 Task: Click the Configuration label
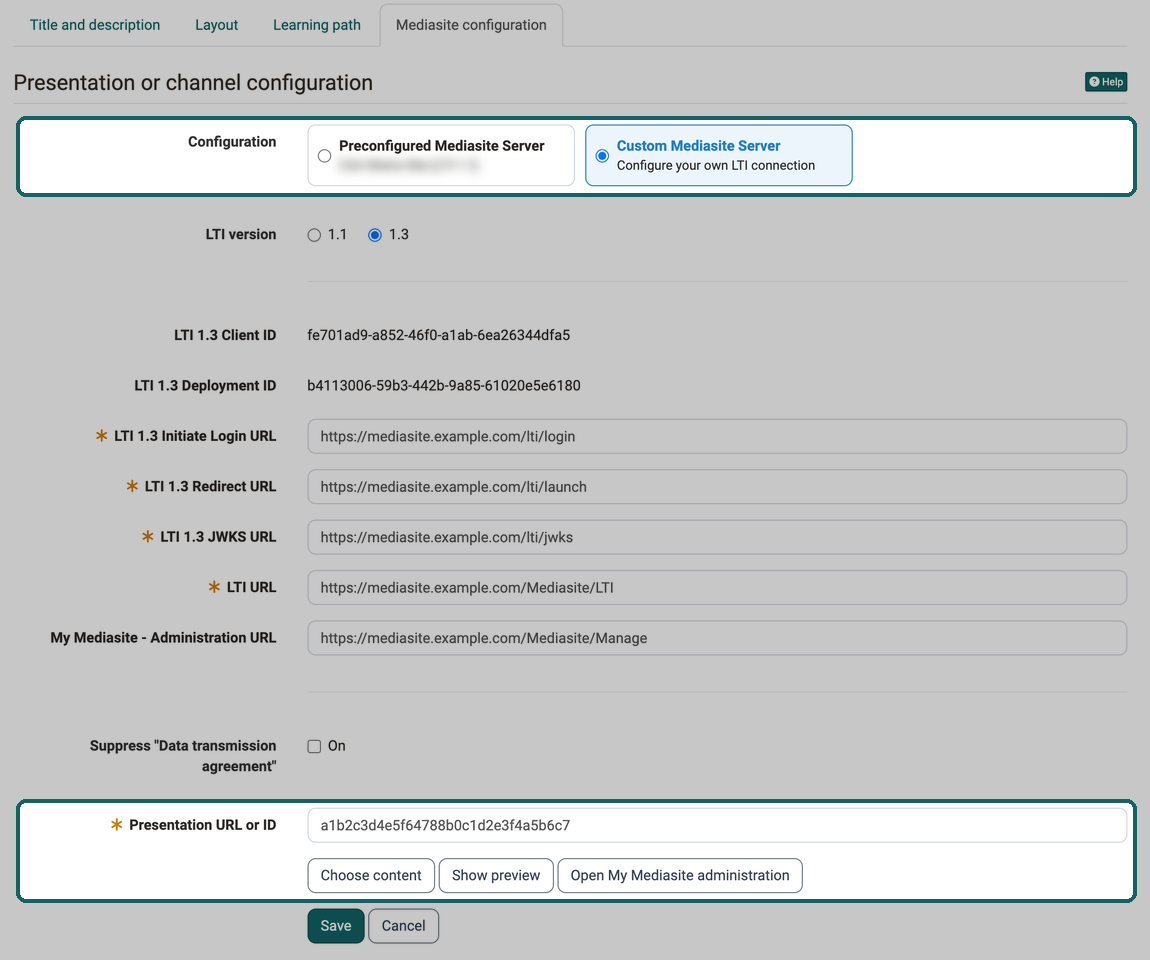click(232, 142)
